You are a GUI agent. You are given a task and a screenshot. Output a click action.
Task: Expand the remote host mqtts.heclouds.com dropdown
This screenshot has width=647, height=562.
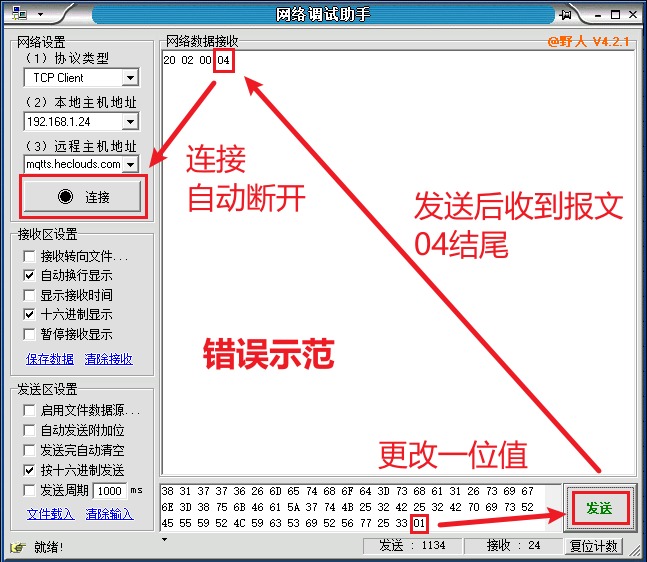pyautogui.click(x=130, y=164)
